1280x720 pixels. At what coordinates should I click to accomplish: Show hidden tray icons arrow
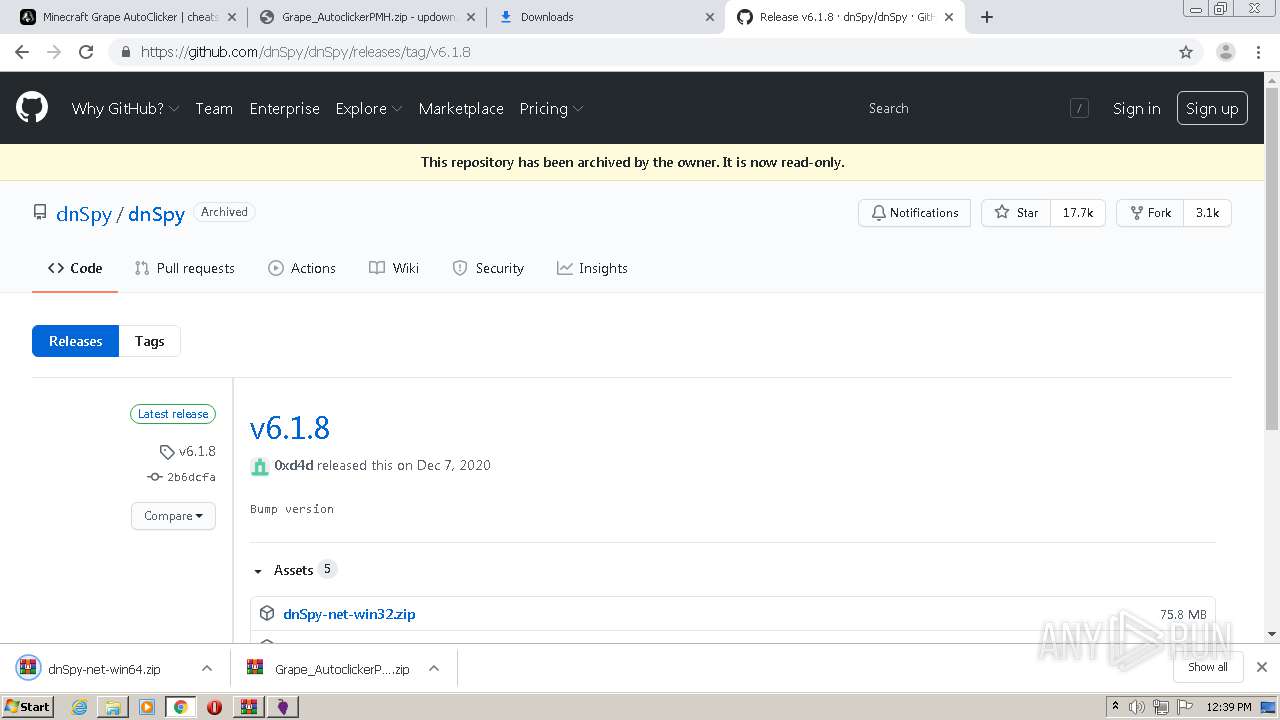1115,707
